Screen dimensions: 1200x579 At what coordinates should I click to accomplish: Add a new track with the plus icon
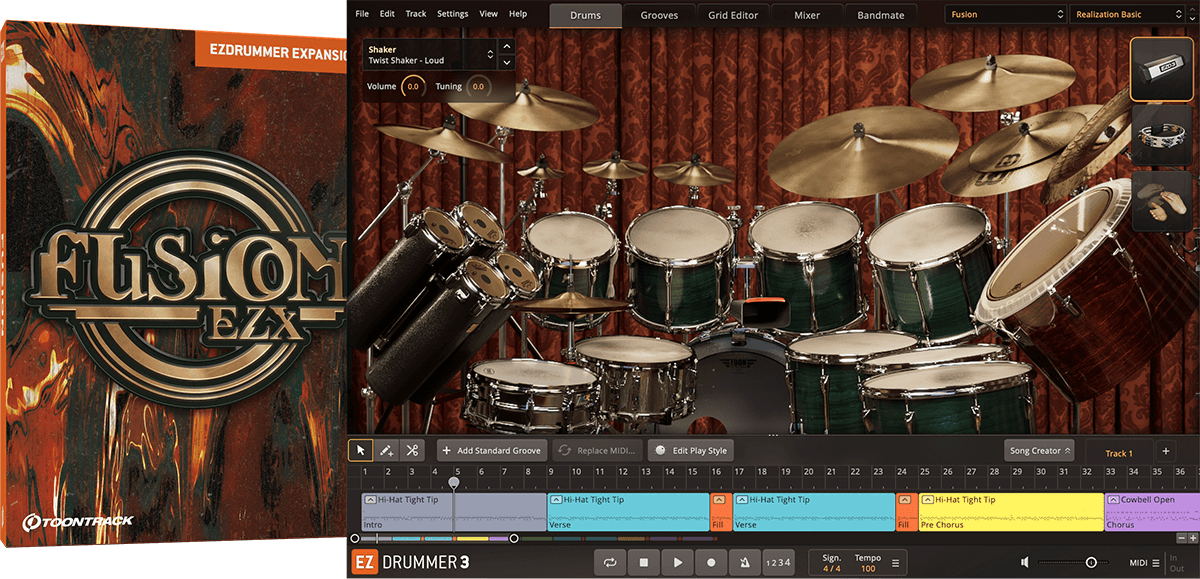tap(1165, 452)
